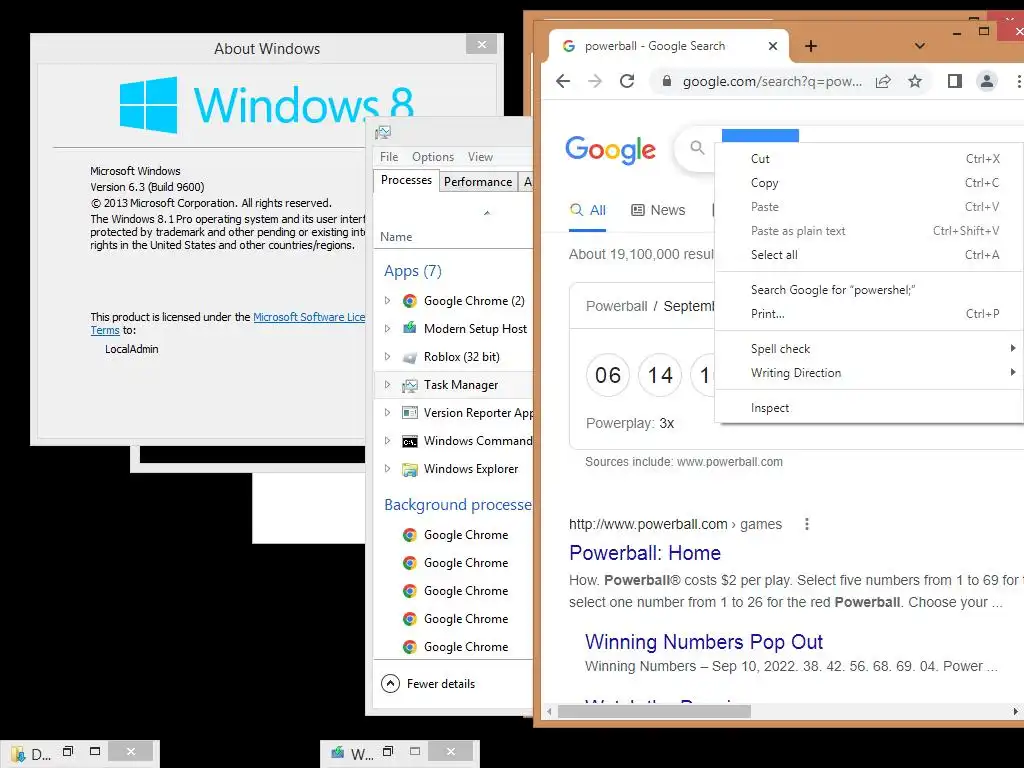Choose Select all in context menu
The image size is (1024, 768).
point(869,255)
